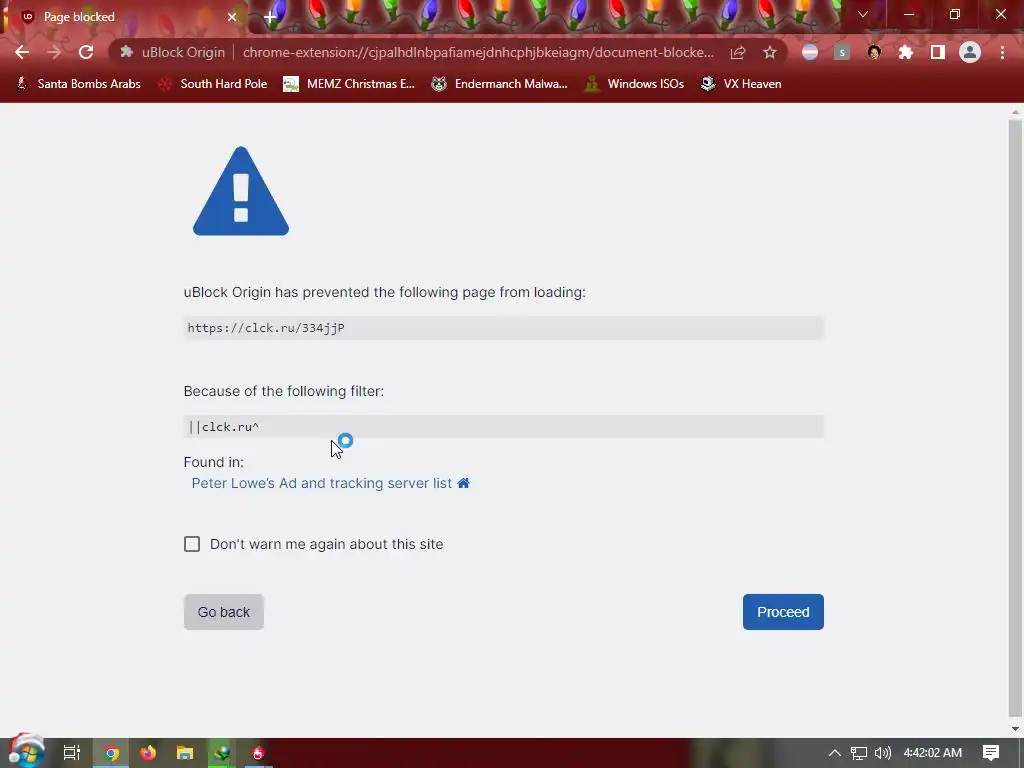Open VX Heaven bookmark
Viewport: 1024px width, 768px height.
point(741,84)
